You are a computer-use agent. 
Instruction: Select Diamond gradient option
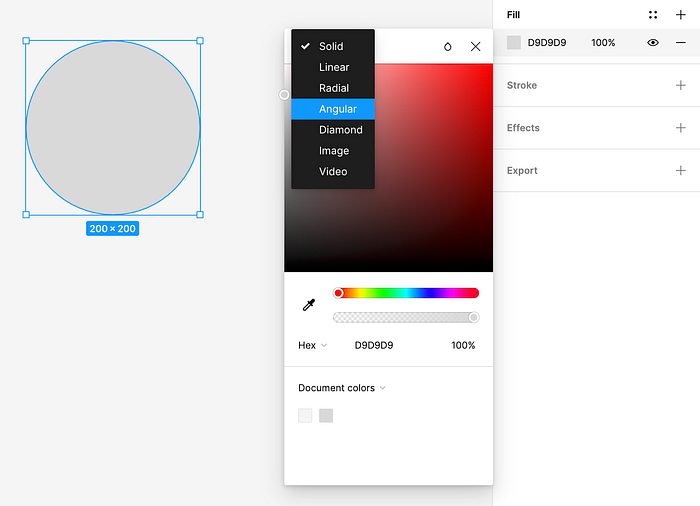[x=333, y=130]
